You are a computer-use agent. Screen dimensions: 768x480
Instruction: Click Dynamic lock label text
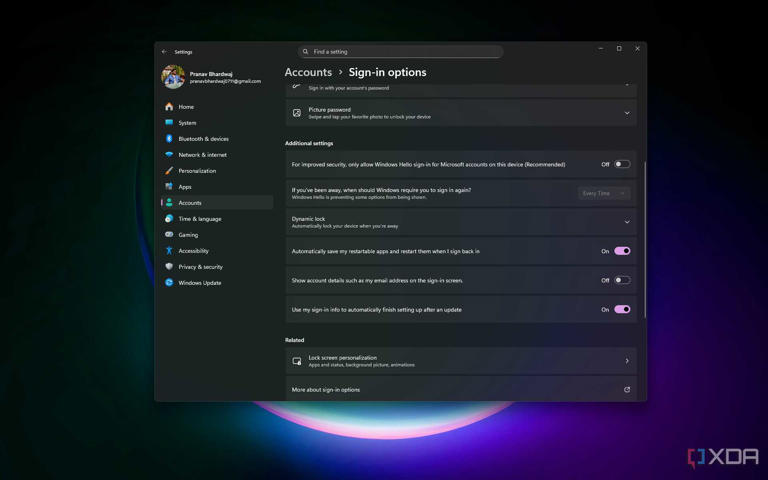tap(308, 219)
